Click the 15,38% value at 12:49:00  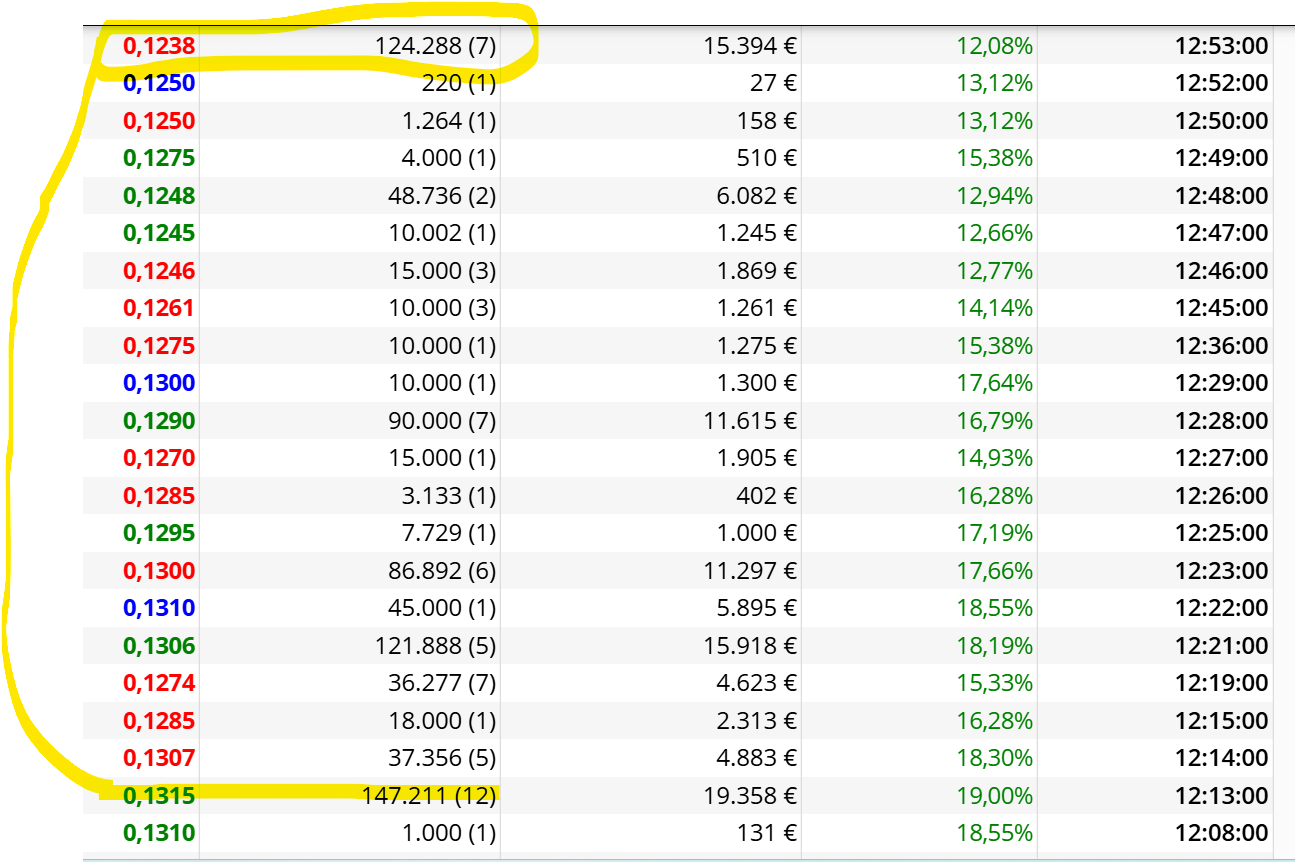tap(994, 158)
